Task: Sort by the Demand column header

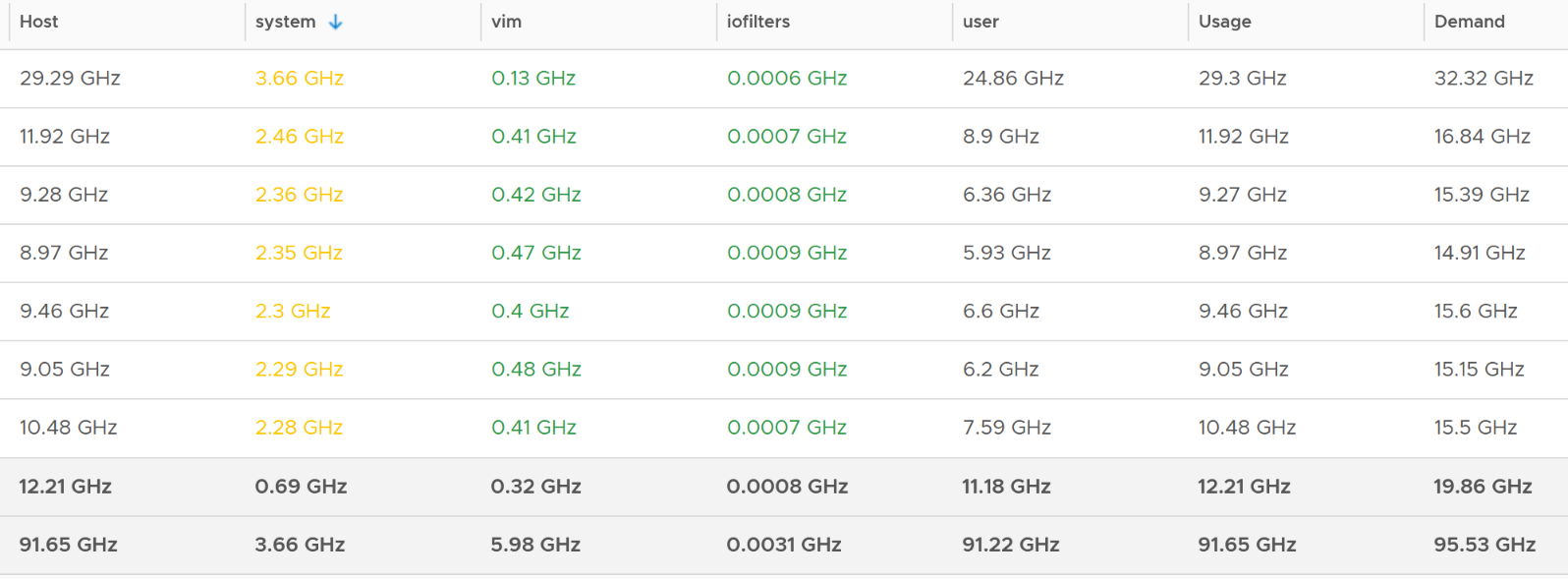Action: pos(1469,22)
